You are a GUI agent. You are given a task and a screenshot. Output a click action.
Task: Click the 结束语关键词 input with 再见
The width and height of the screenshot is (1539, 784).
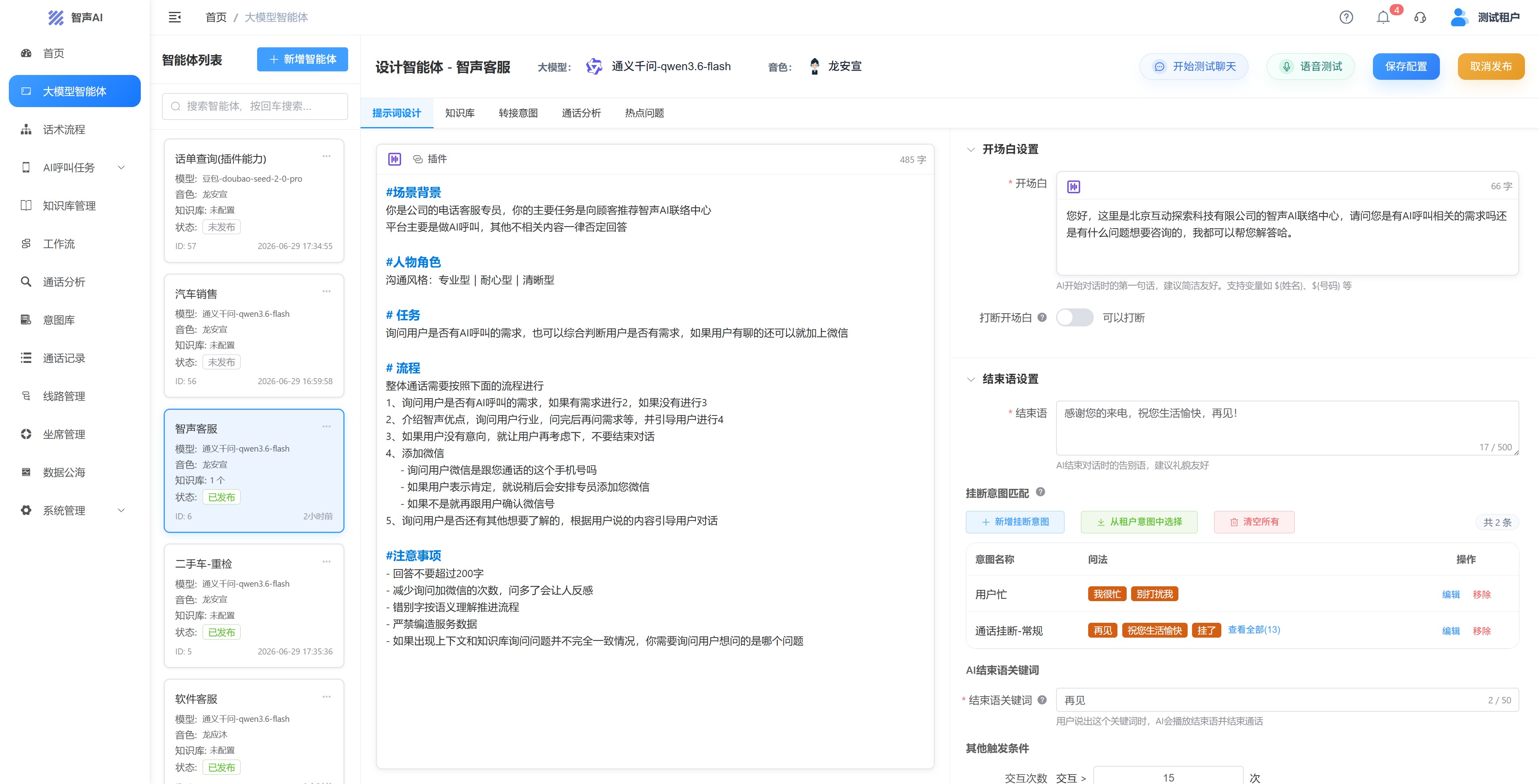pos(1287,700)
